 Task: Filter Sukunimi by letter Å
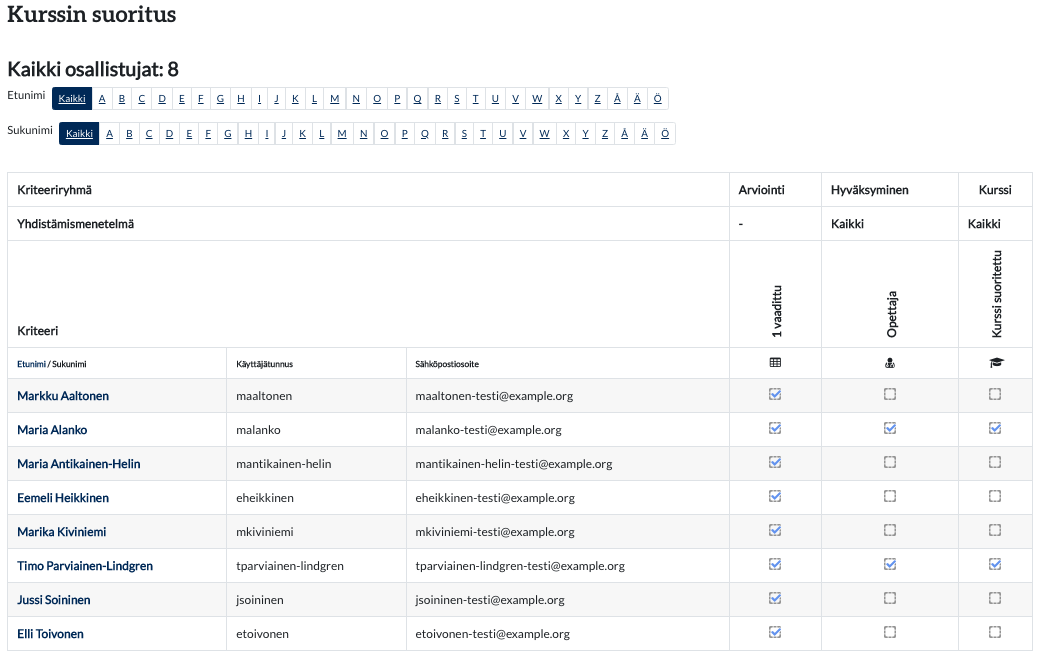pos(624,134)
